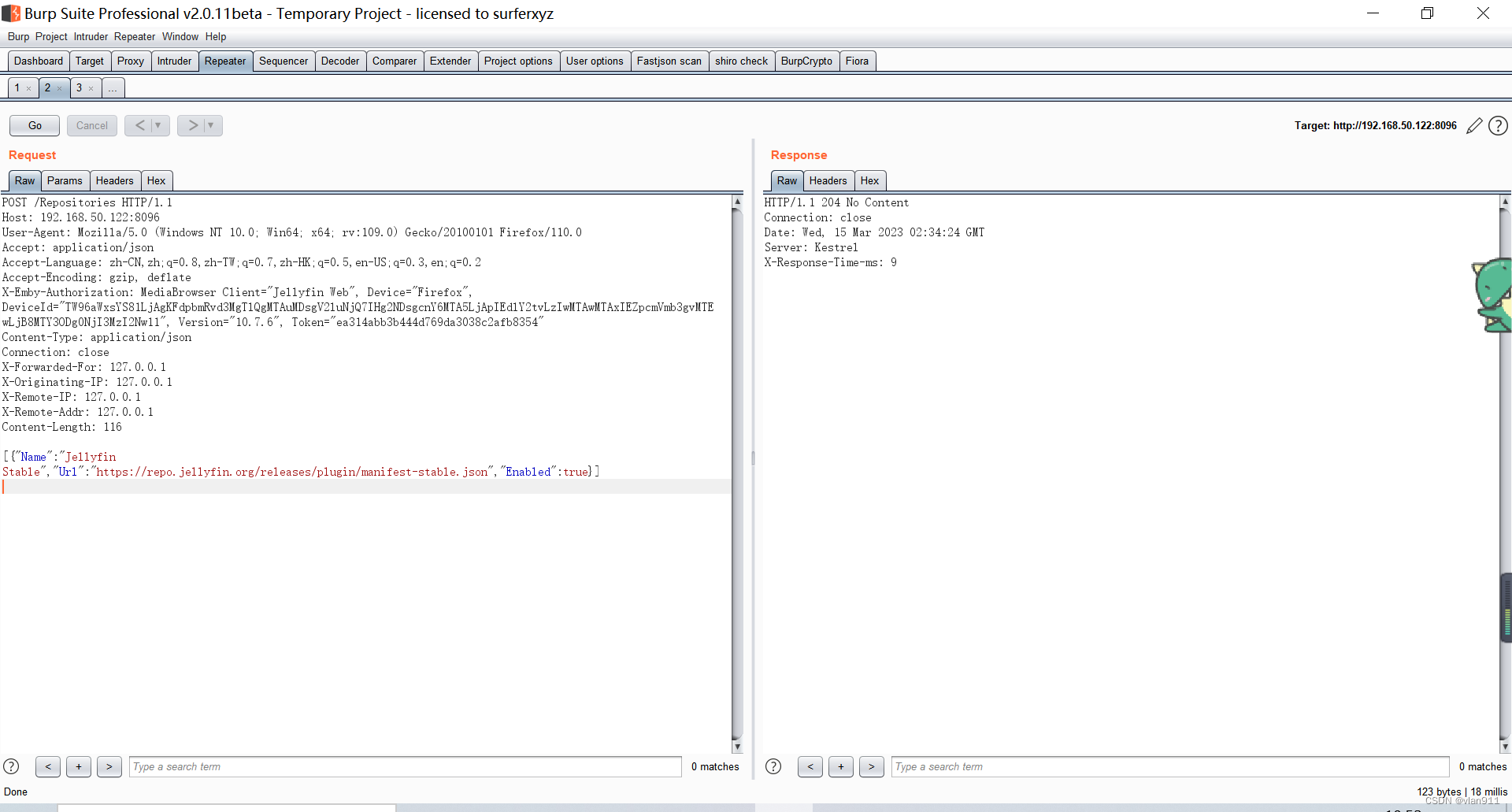Image resolution: width=1512 pixels, height=812 pixels.
Task: Open a new Repeater tab via ...
Action: [113, 88]
